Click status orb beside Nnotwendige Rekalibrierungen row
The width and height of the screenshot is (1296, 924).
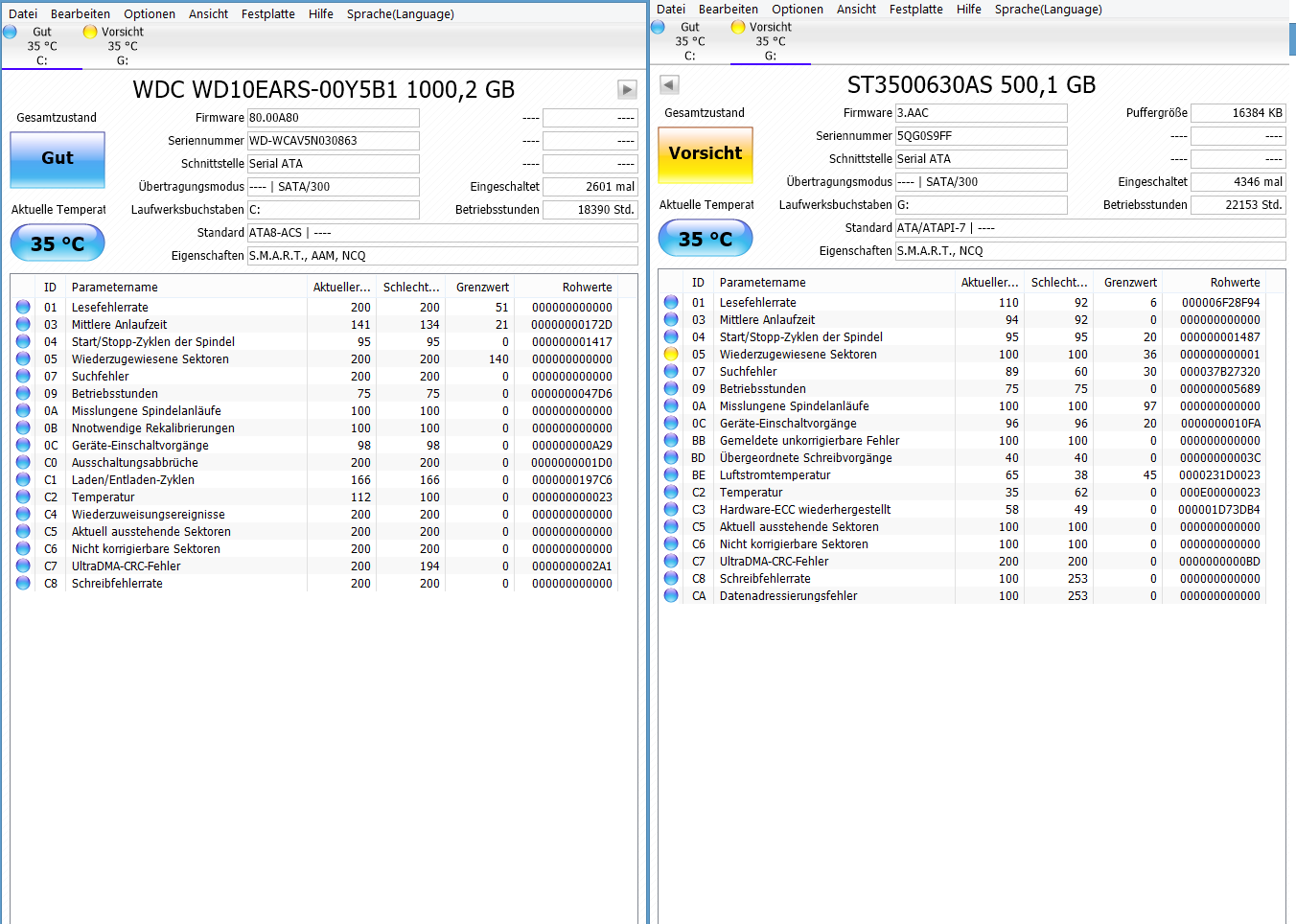(x=23, y=427)
